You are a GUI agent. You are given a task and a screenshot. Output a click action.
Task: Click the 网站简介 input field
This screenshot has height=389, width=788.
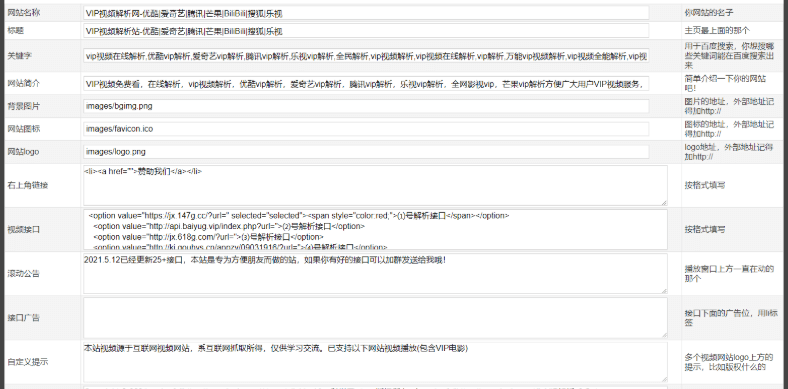pos(366,83)
